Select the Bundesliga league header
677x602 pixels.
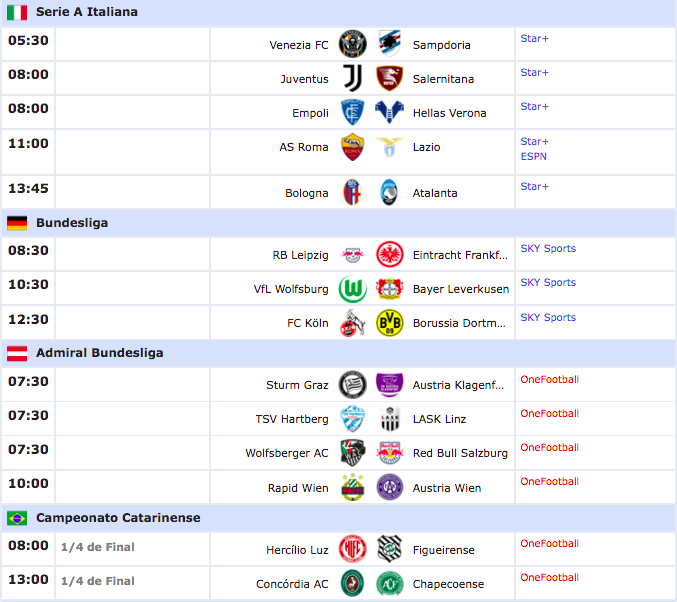(72, 223)
